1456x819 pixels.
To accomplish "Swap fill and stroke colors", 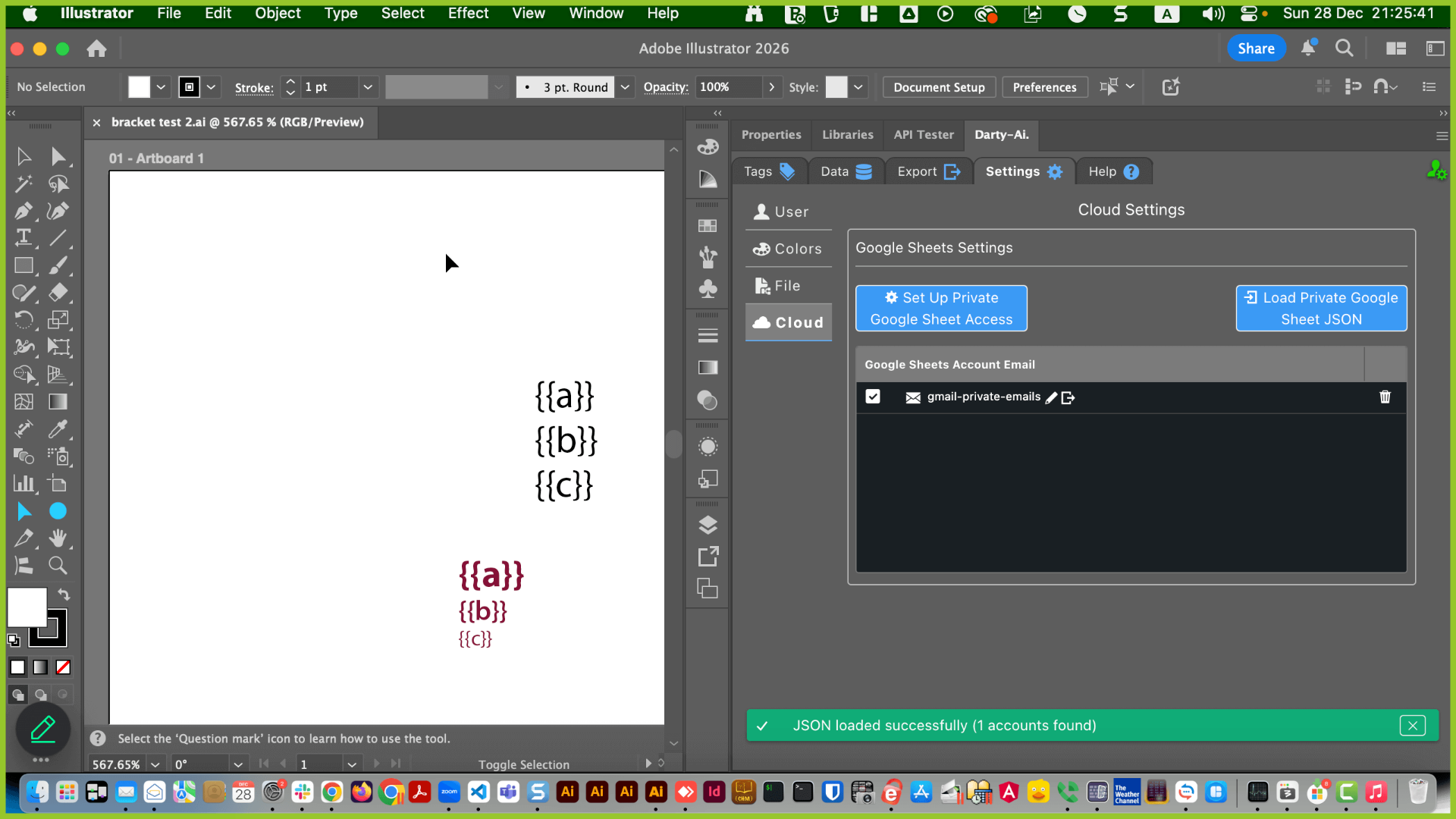I will point(64,595).
